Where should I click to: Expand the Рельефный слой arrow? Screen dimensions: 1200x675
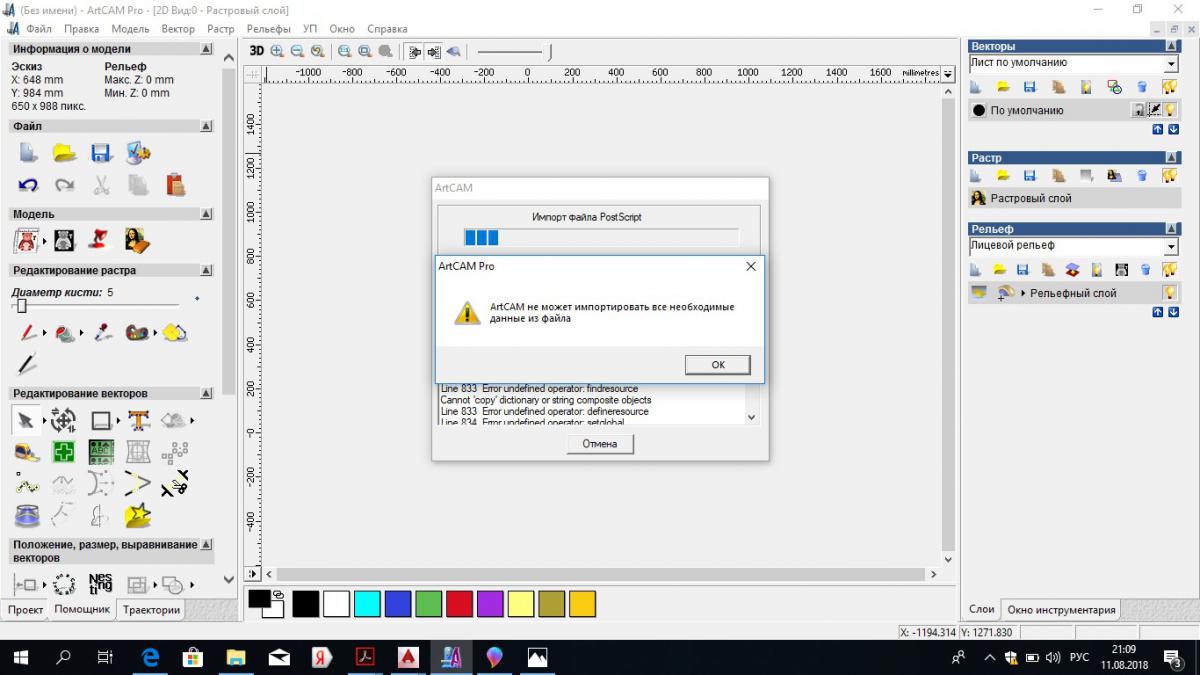coord(1022,293)
